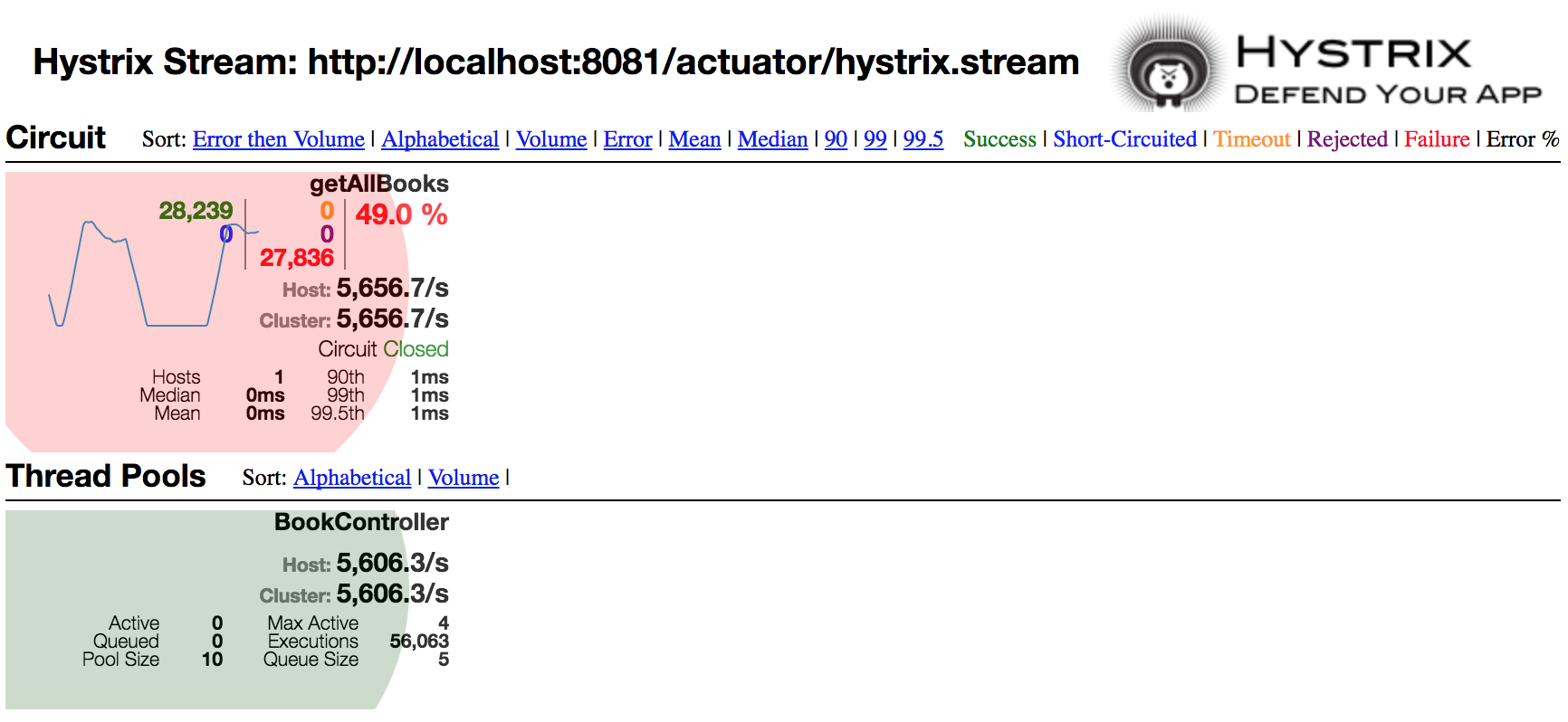Image resolution: width=1568 pixels, height=722 pixels.
Task: Sort circuits by 99.5 percentile
Action: (923, 139)
